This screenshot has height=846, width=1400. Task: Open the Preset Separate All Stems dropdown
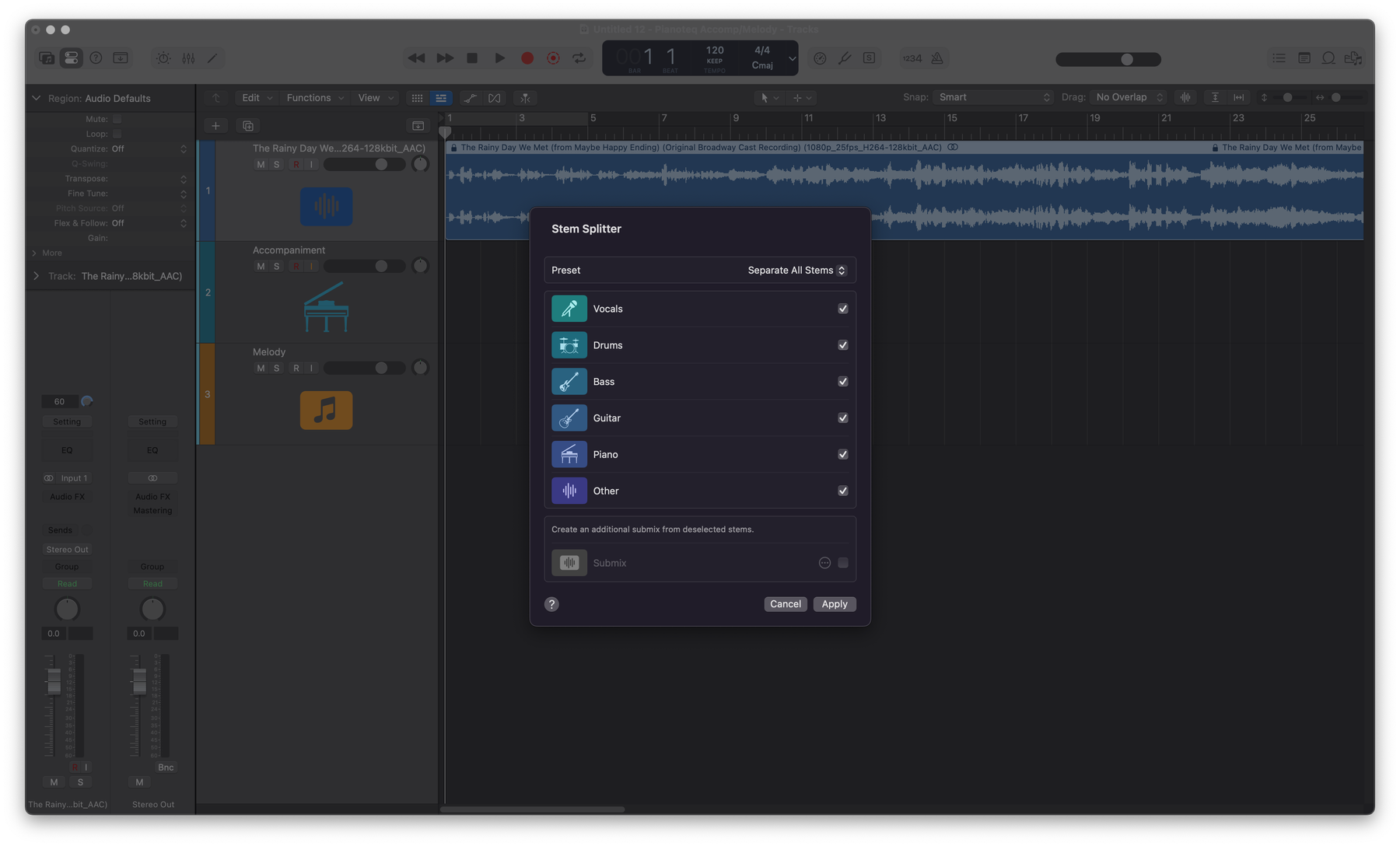(x=796, y=271)
